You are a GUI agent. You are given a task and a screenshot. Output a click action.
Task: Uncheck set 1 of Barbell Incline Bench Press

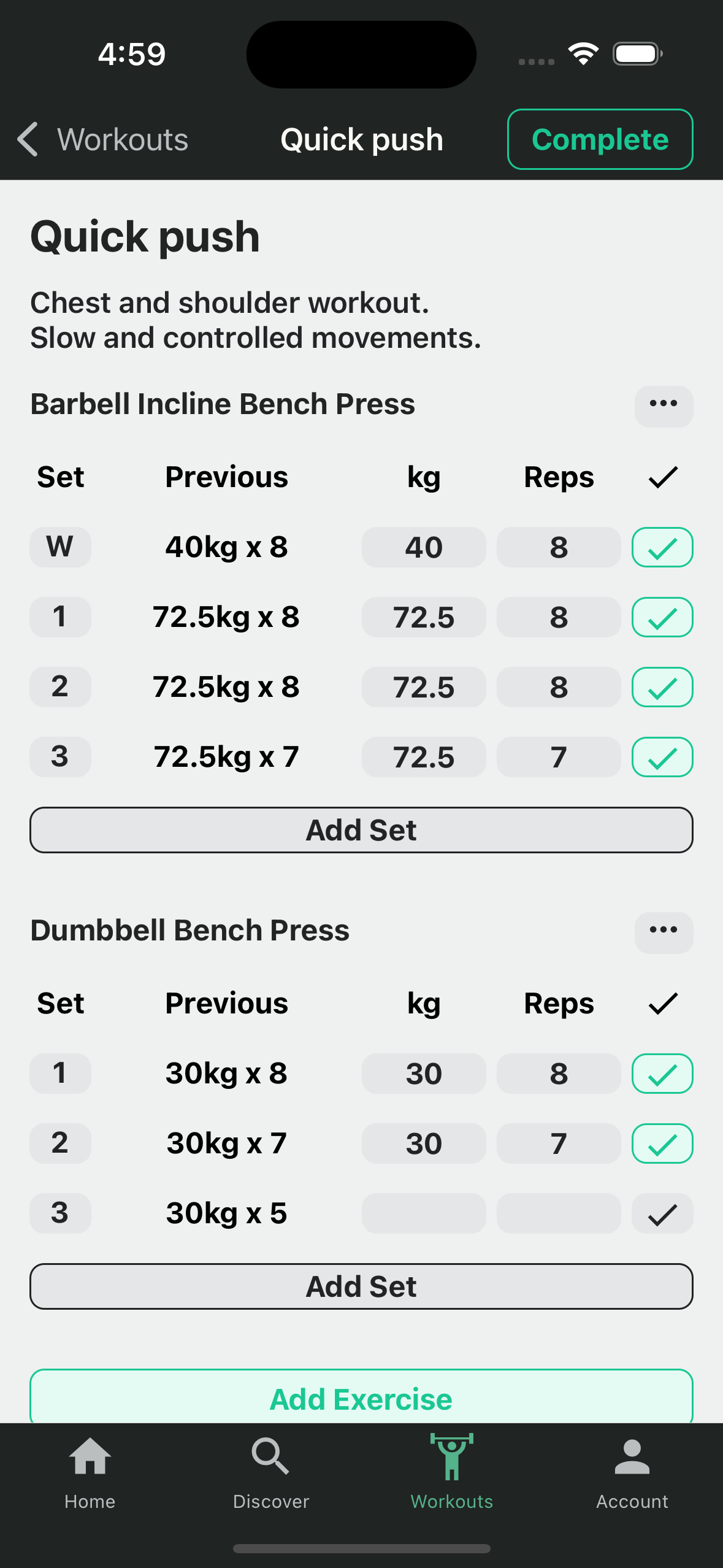662,617
